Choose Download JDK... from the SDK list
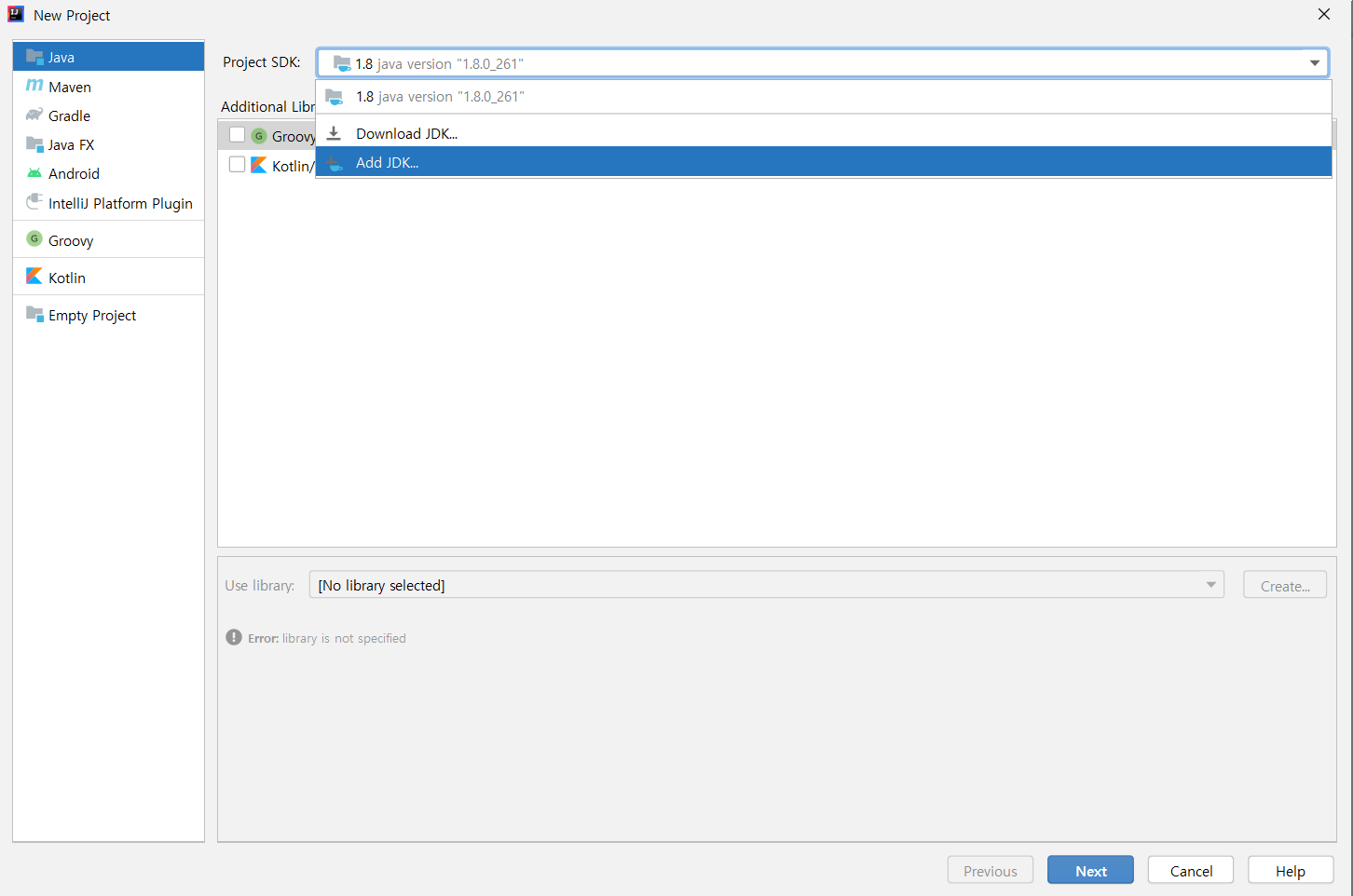The width and height of the screenshot is (1353, 896). [824, 133]
